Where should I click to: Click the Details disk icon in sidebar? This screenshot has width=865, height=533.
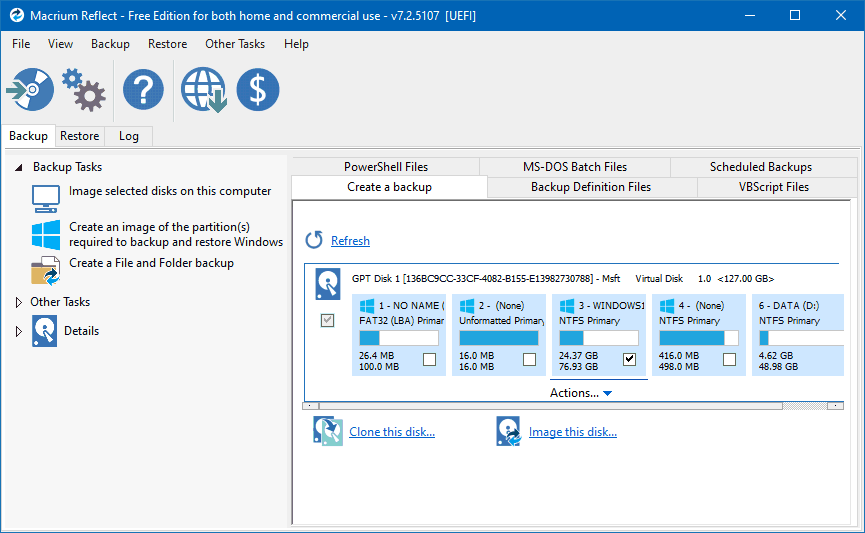click(x=44, y=331)
